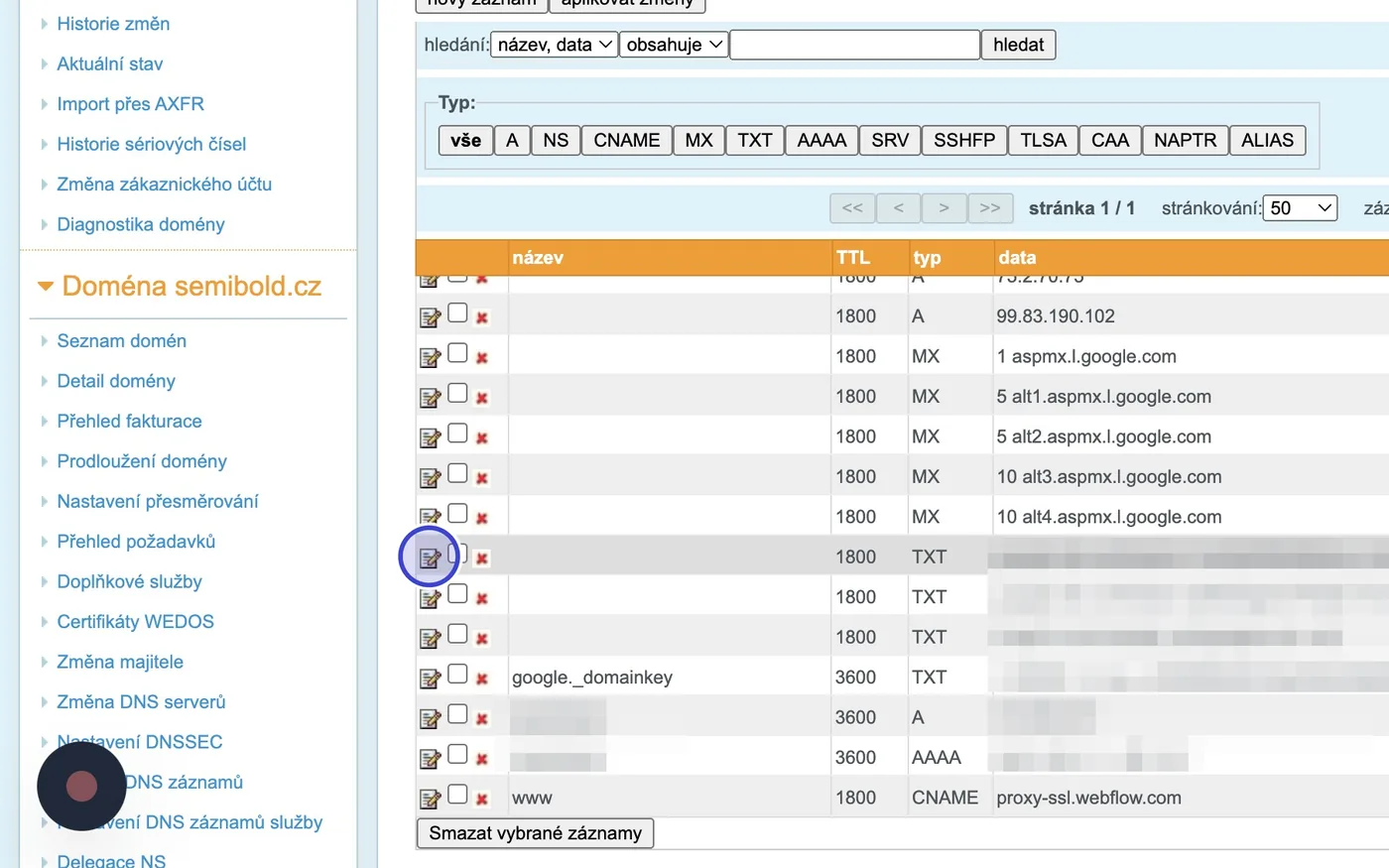Click Smazat vybrané záznamy button

(x=535, y=833)
